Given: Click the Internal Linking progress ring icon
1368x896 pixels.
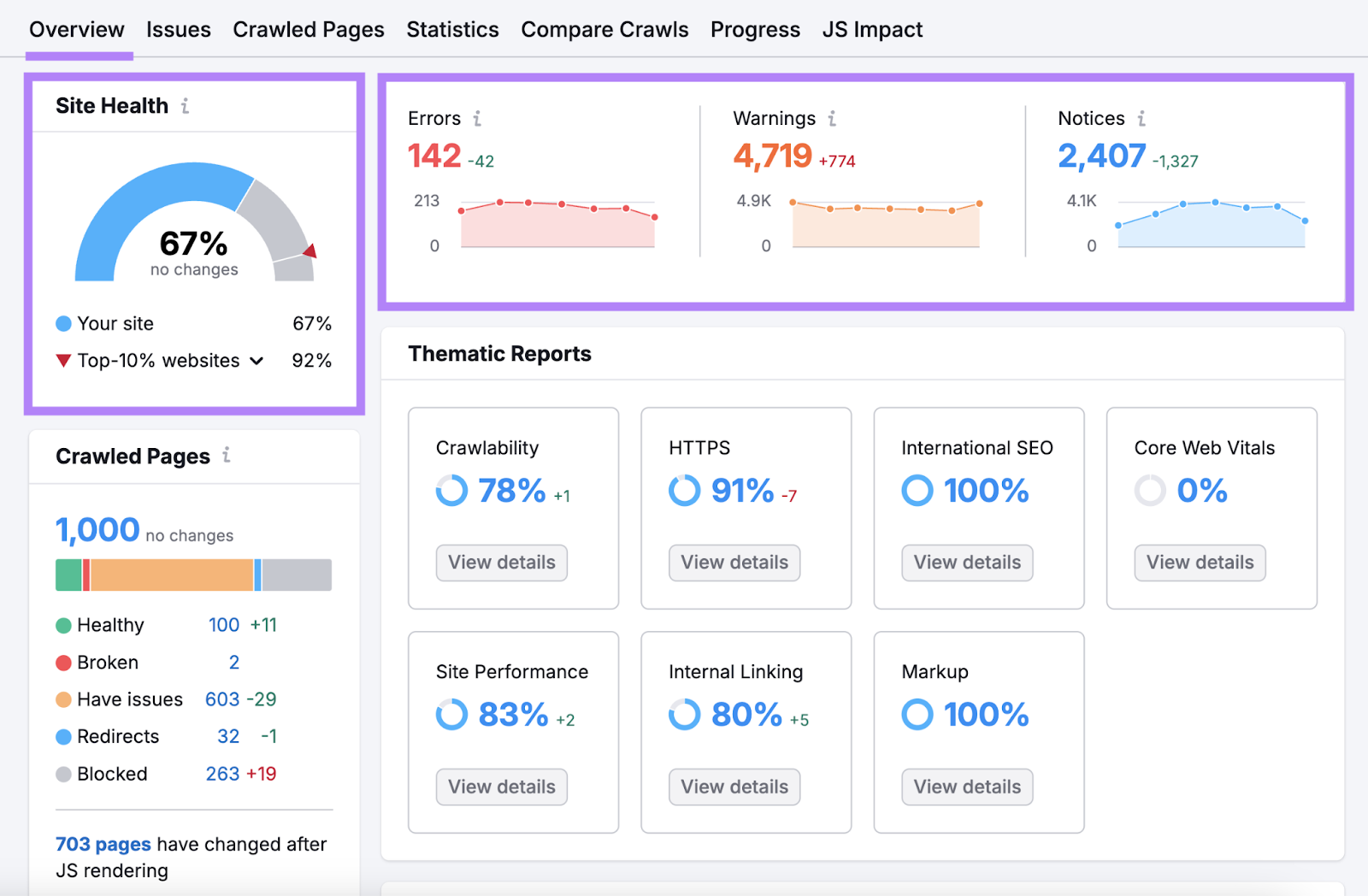Looking at the screenshot, I should tap(685, 715).
